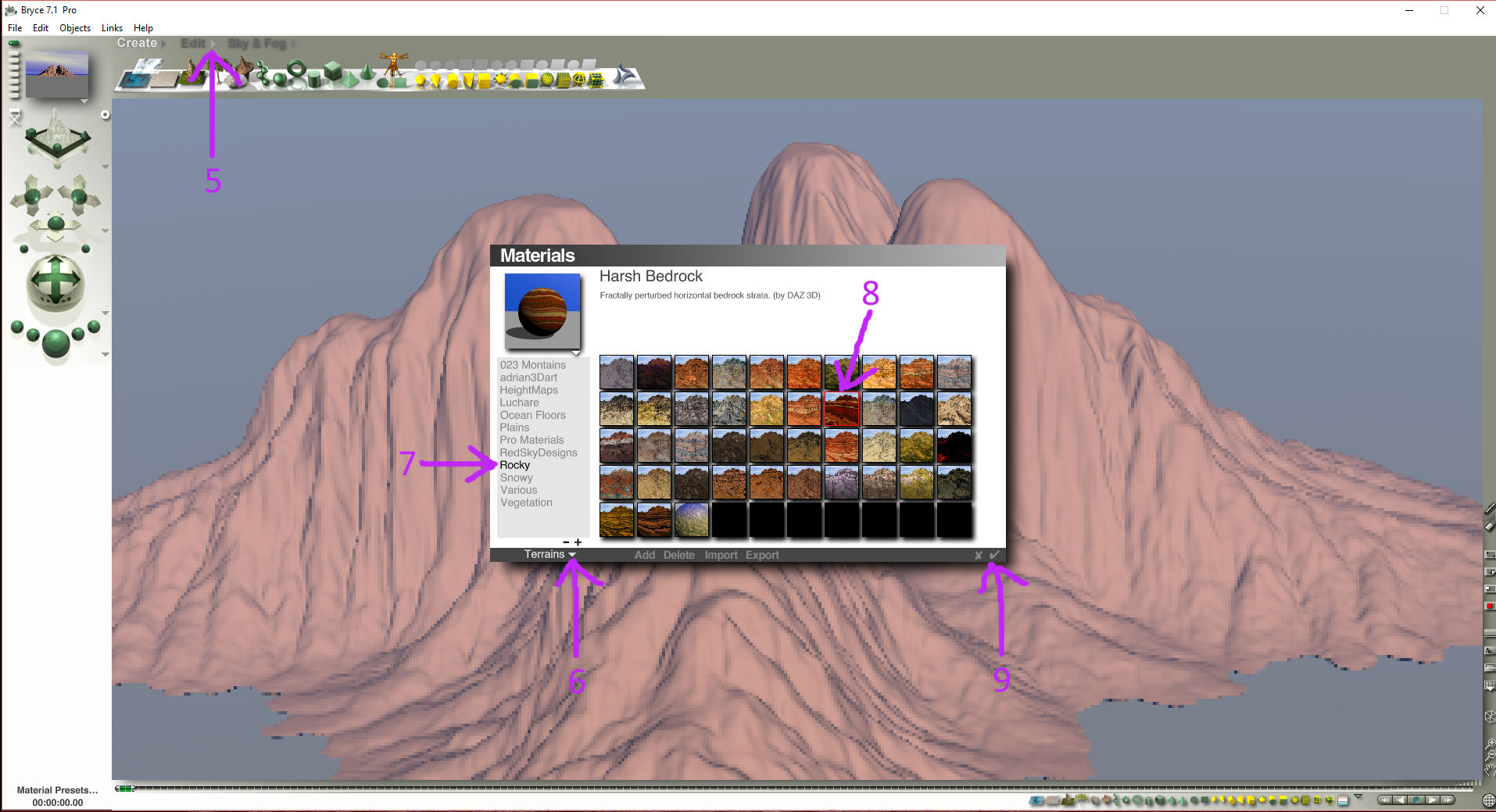The width and height of the screenshot is (1496, 812).
Task: Switch to the Edit palette
Action: (193, 43)
